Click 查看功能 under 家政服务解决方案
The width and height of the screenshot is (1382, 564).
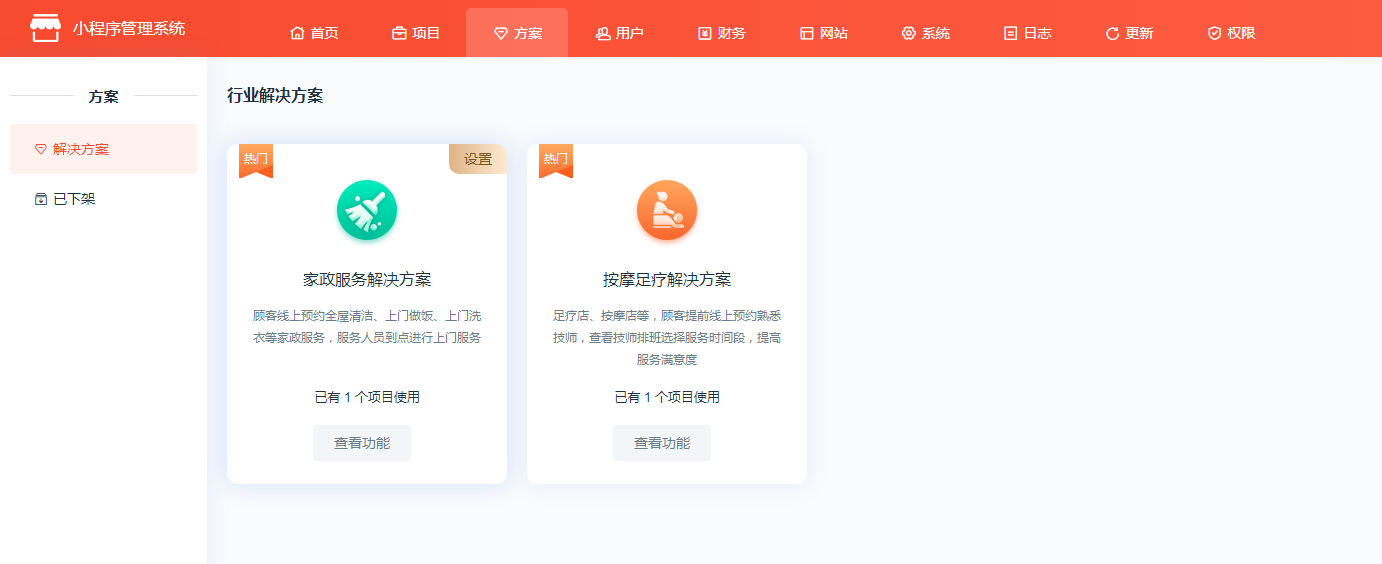362,443
